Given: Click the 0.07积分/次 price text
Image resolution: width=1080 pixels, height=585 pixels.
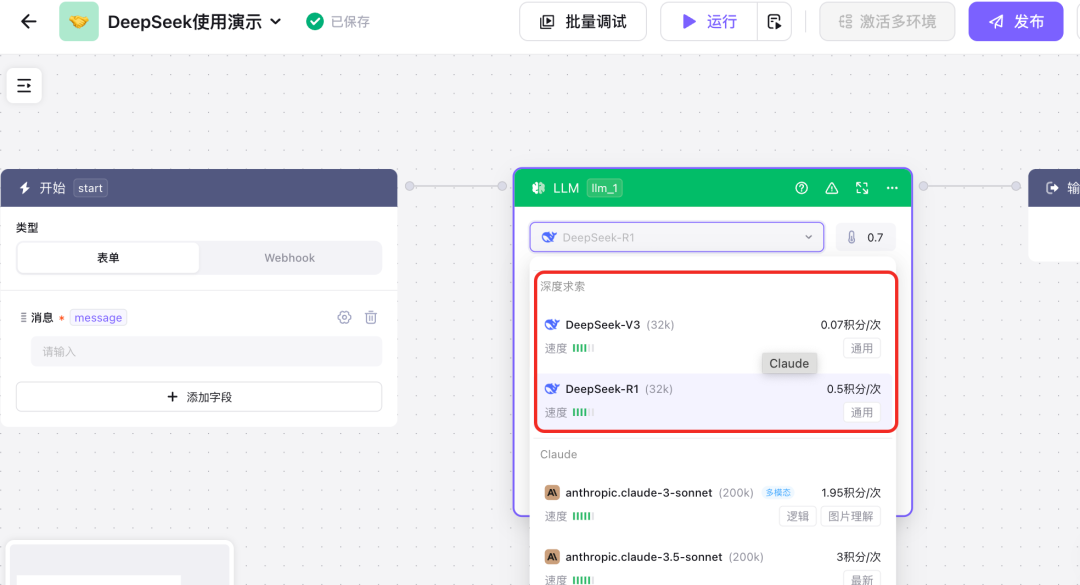Looking at the screenshot, I should click(851, 325).
